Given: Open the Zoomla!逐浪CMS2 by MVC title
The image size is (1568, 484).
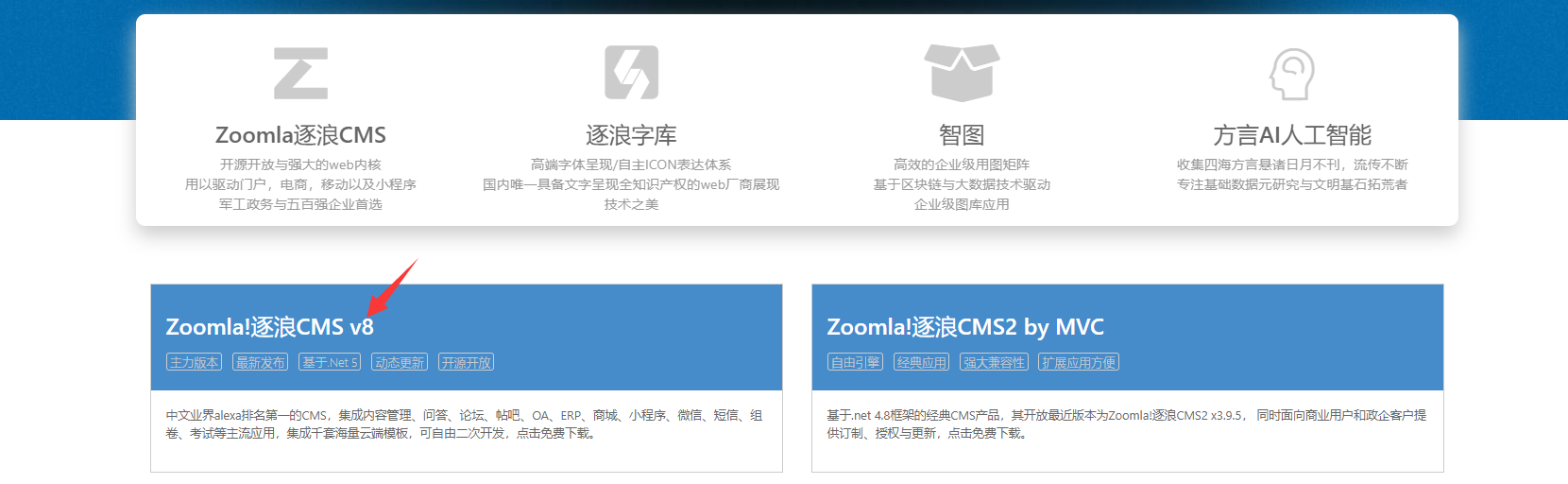Looking at the screenshot, I should tap(965, 327).
